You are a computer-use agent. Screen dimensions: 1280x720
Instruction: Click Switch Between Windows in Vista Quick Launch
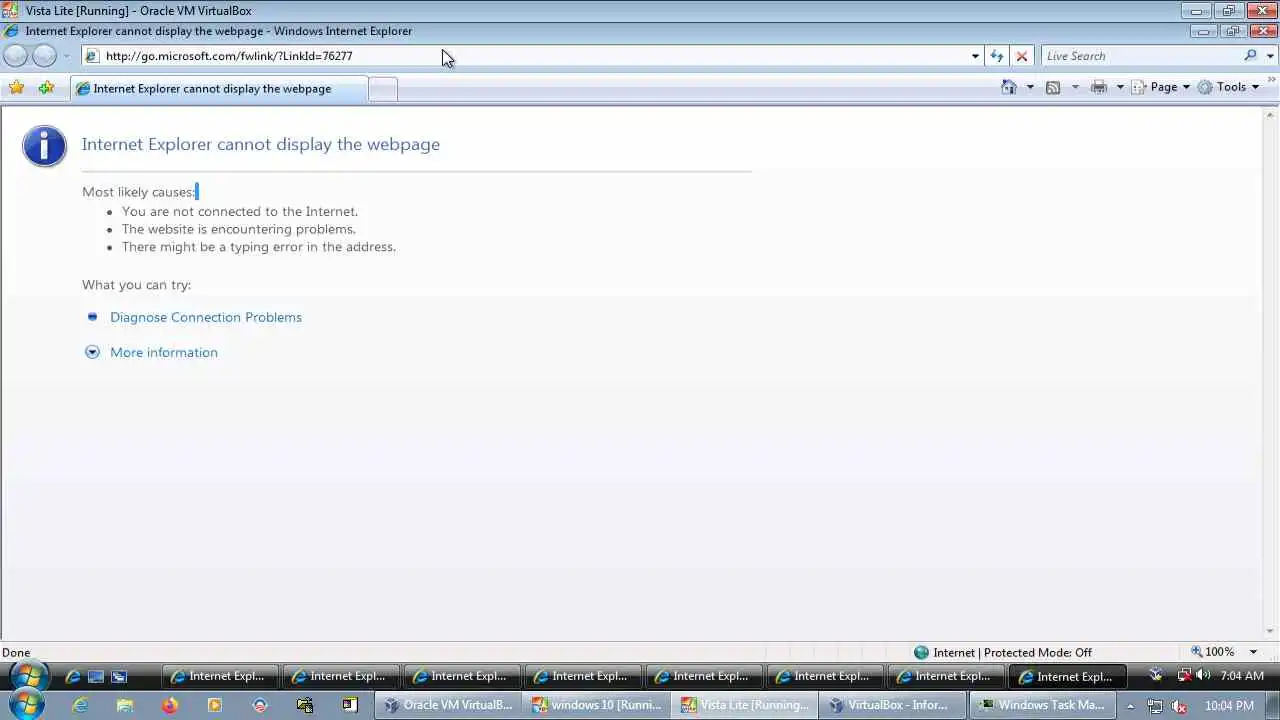[119, 677]
